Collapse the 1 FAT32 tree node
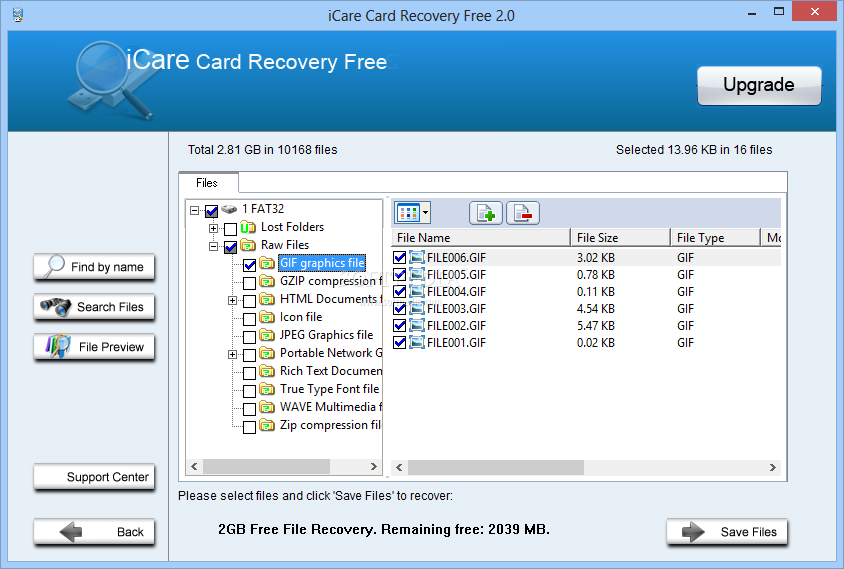This screenshot has width=844, height=569. (194, 210)
